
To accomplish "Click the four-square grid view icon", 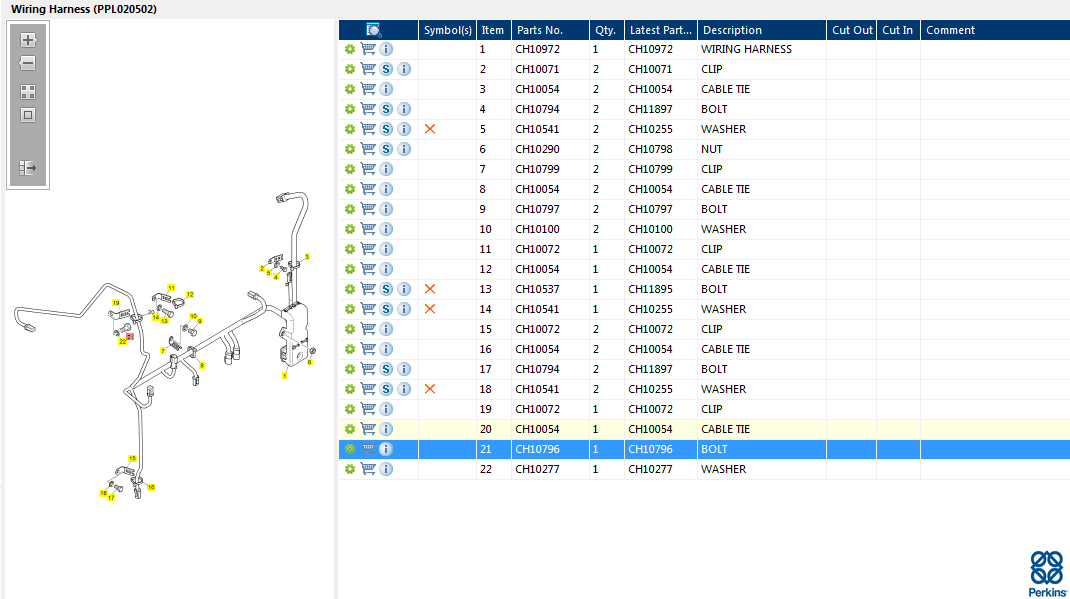I will pos(28,91).
